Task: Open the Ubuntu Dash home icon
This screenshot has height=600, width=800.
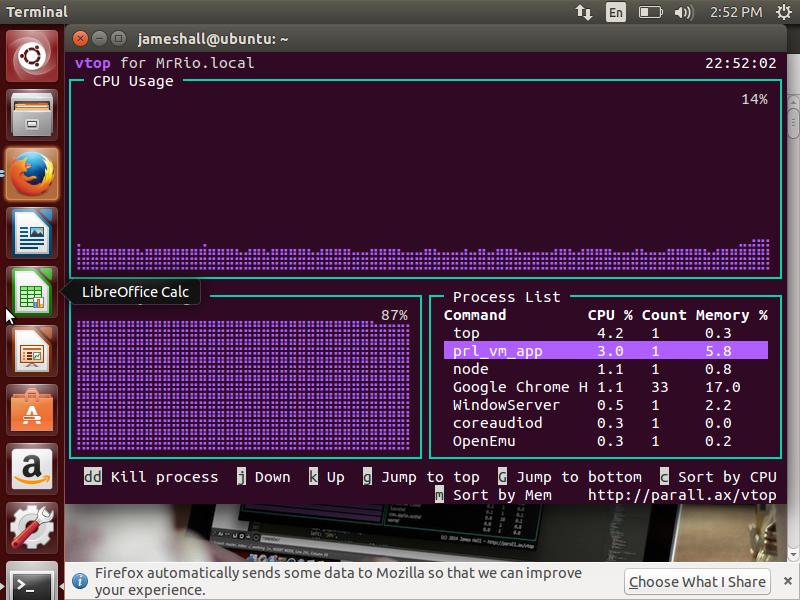Action: click(x=32, y=56)
